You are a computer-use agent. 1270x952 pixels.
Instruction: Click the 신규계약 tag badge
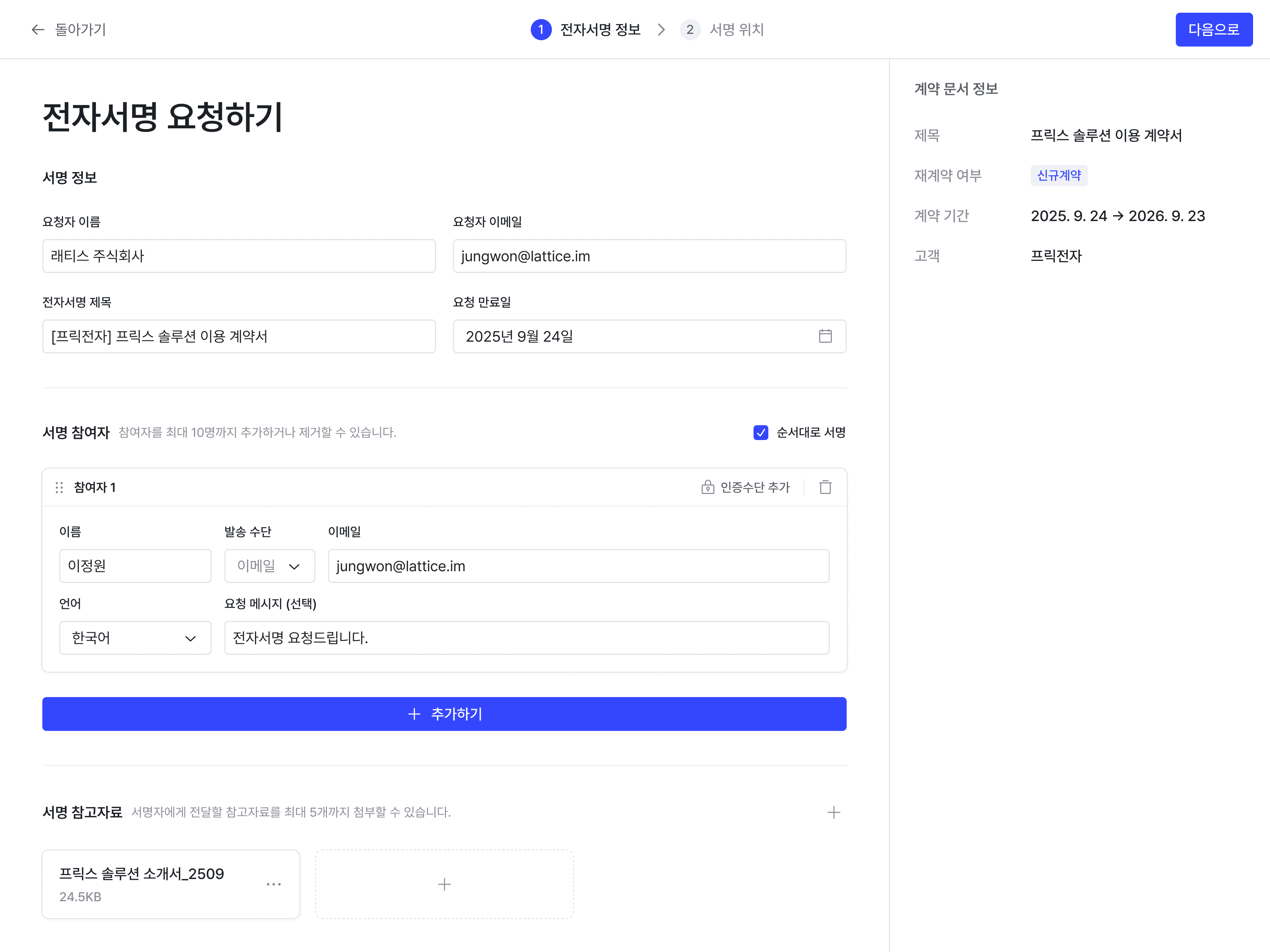click(x=1059, y=176)
